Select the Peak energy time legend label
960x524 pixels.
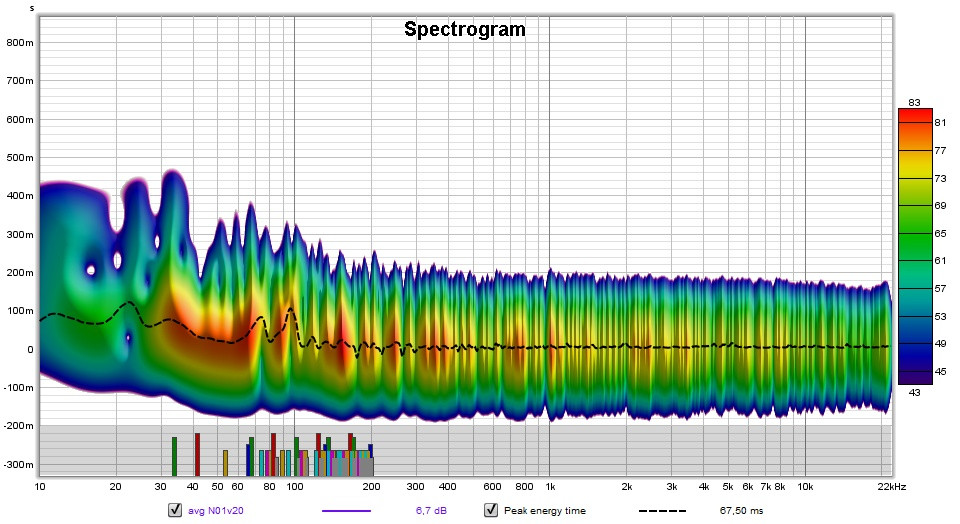point(545,510)
